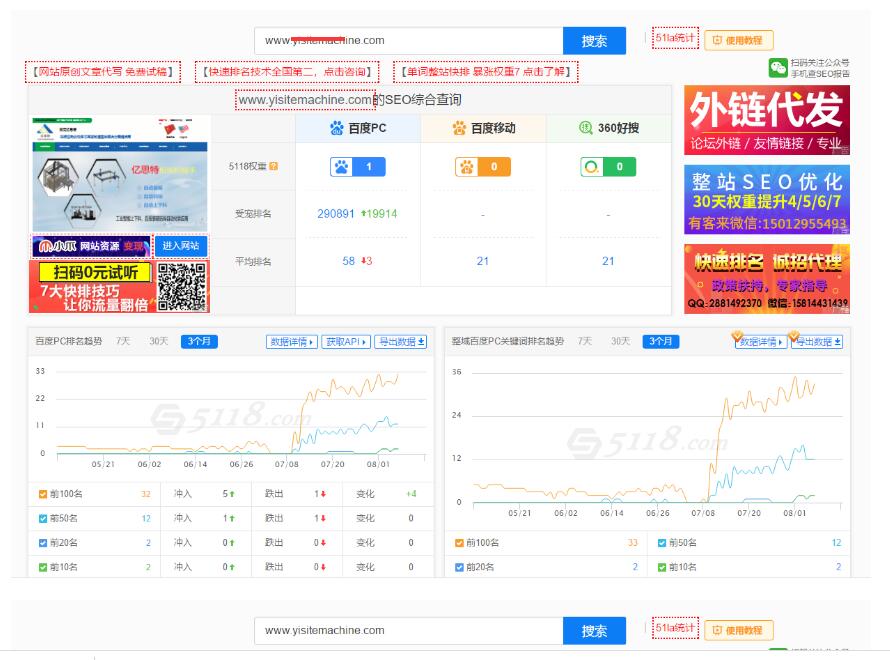The image size is (890, 660).
Task: Click the 进入网站 button
Action: point(181,246)
